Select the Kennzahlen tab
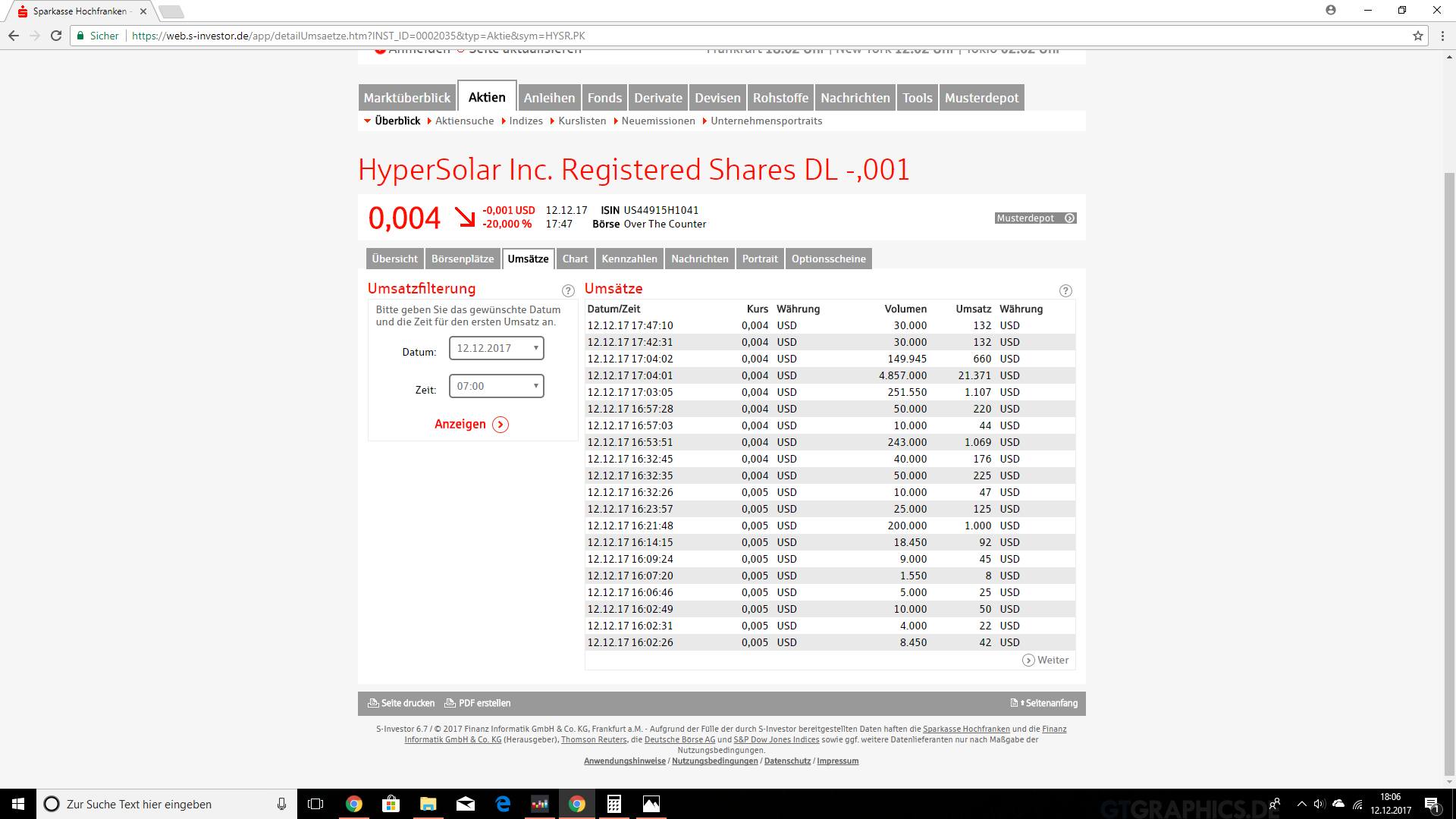 click(x=629, y=259)
